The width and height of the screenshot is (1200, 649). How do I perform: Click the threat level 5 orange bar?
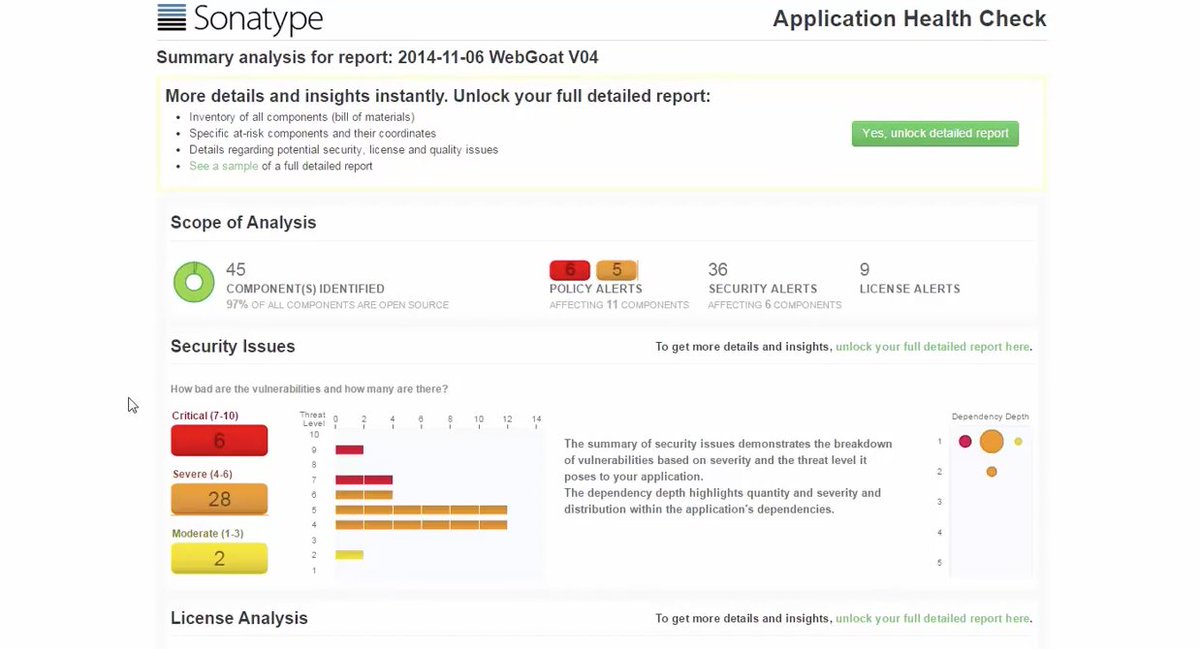[x=421, y=510]
